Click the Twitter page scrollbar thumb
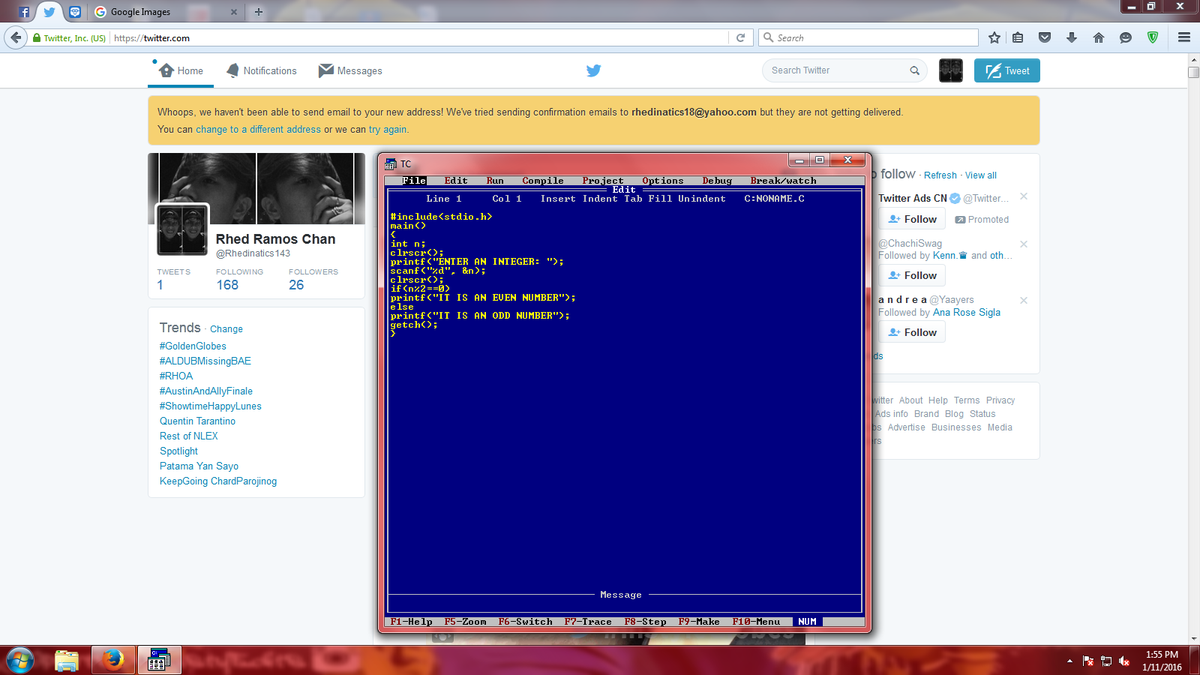Image resolution: width=1200 pixels, height=675 pixels. (1193, 72)
